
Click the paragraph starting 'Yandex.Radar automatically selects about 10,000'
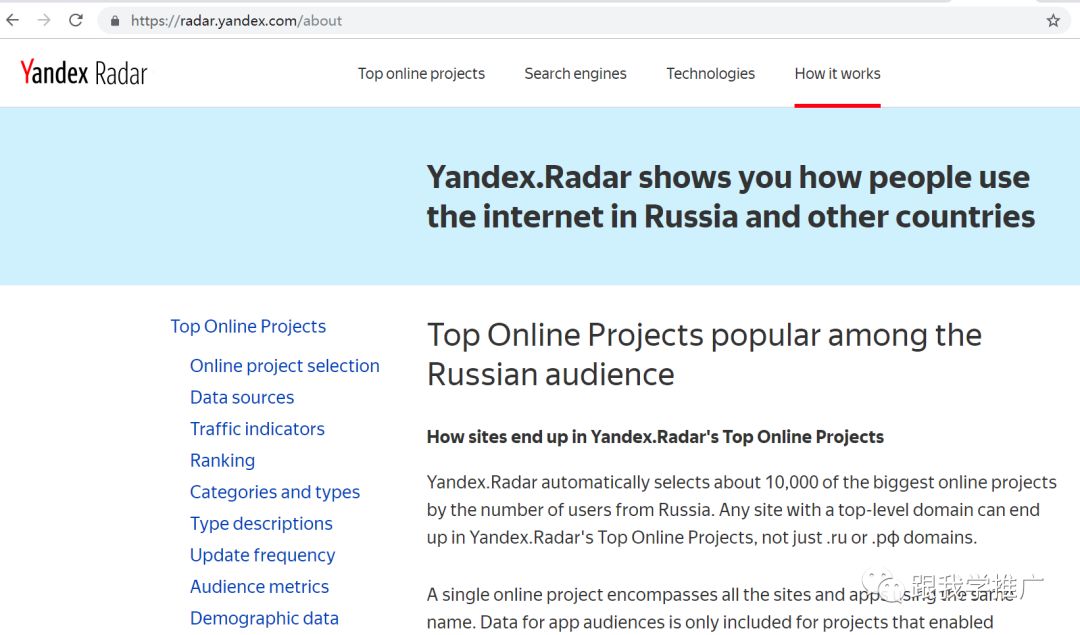pyautogui.click(x=742, y=510)
